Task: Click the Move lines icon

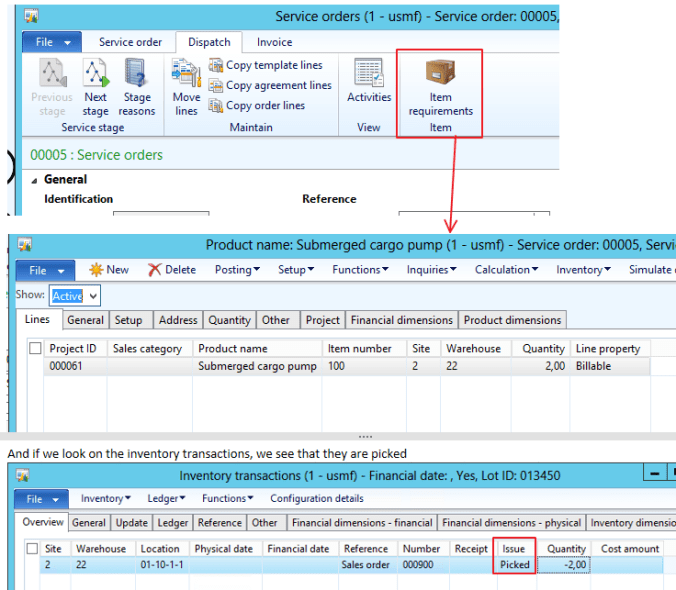Action: (186, 75)
